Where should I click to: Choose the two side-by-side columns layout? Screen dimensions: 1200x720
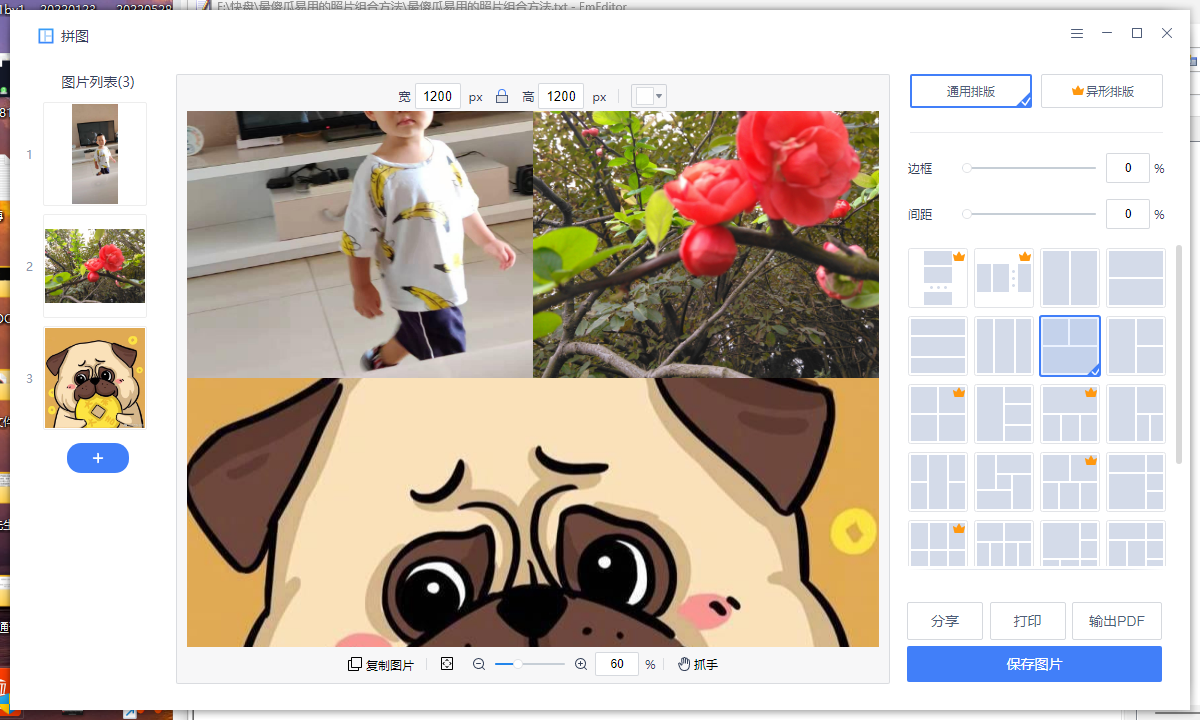pyautogui.click(x=1070, y=278)
